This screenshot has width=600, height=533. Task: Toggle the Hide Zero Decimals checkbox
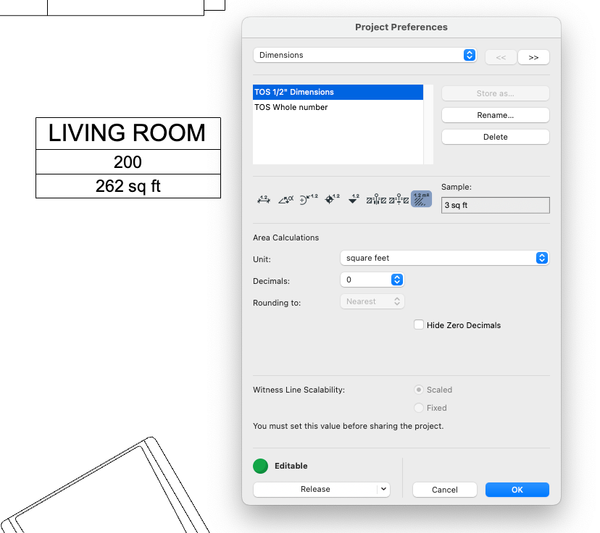coord(419,325)
